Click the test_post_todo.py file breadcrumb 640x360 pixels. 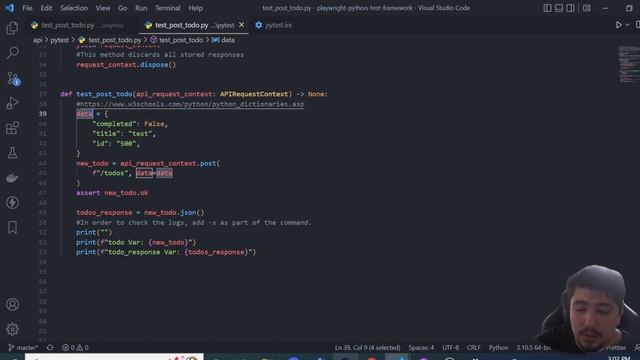pos(110,40)
